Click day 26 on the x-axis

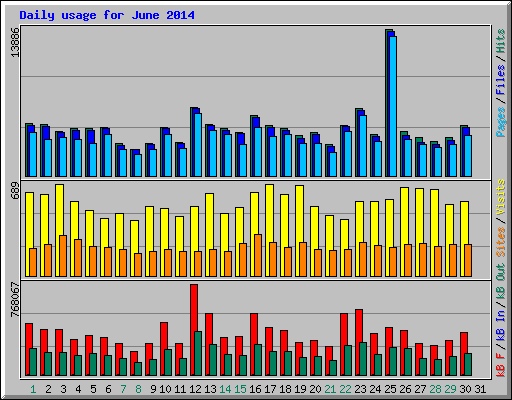pyautogui.click(x=405, y=389)
